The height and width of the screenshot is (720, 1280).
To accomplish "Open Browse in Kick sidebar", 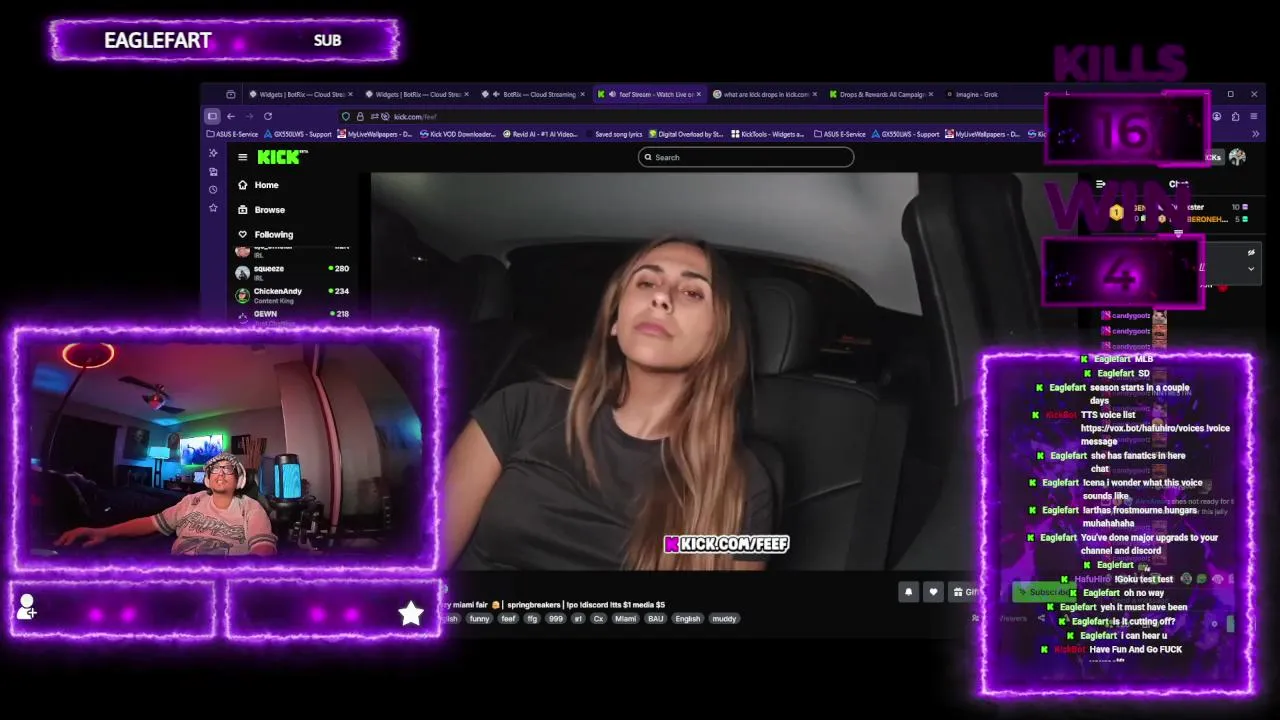I will pos(269,210).
